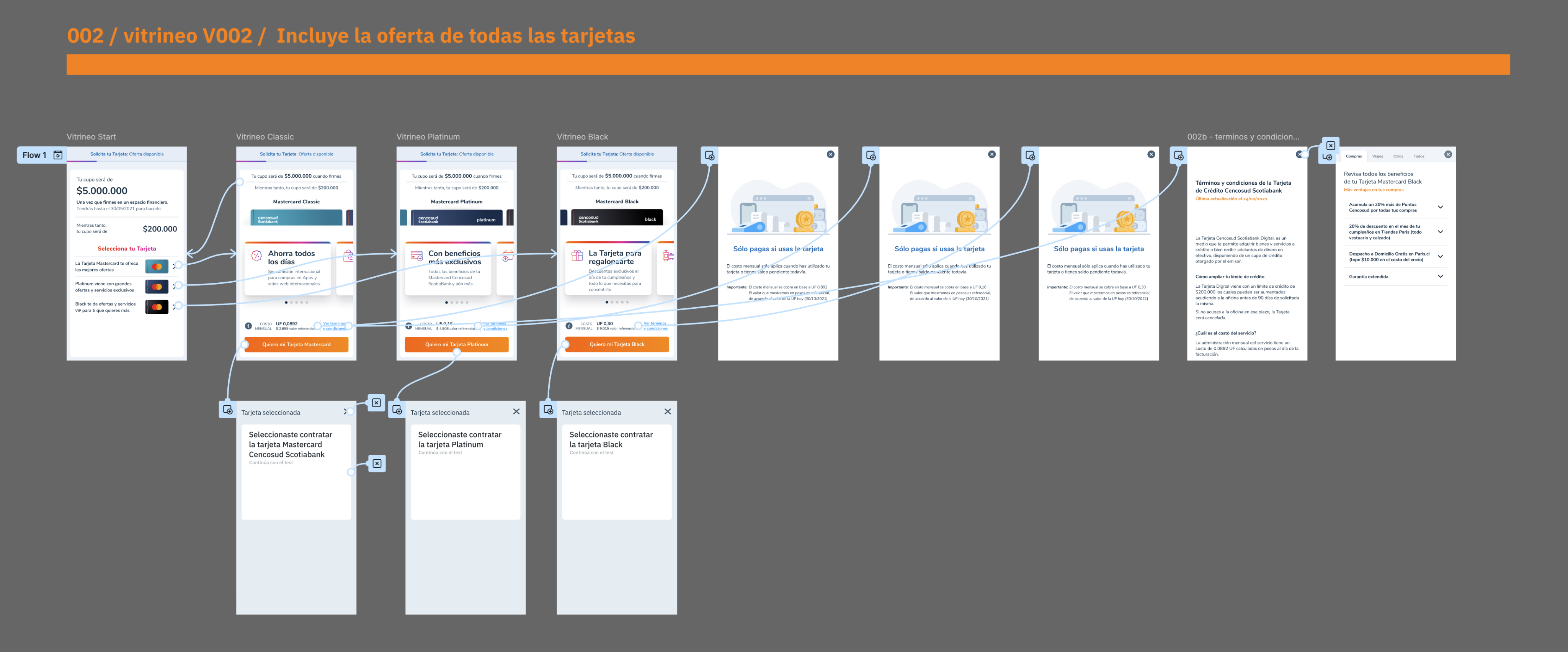Open Ver términos y condiciones link in Vitrineo Black
The image size is (1568, 652).
pos(655,326)
